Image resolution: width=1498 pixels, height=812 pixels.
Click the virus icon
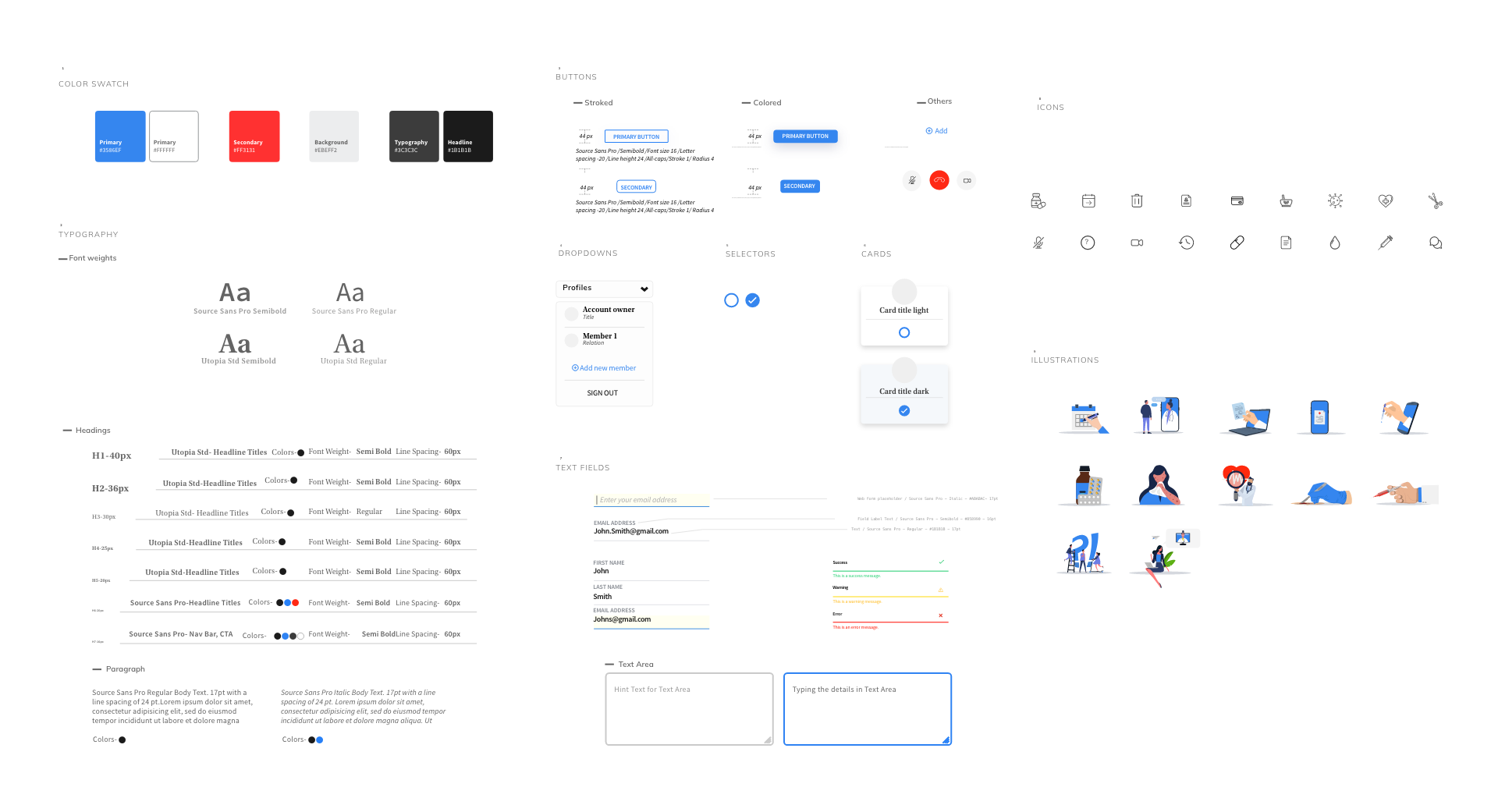(1336, 200)
